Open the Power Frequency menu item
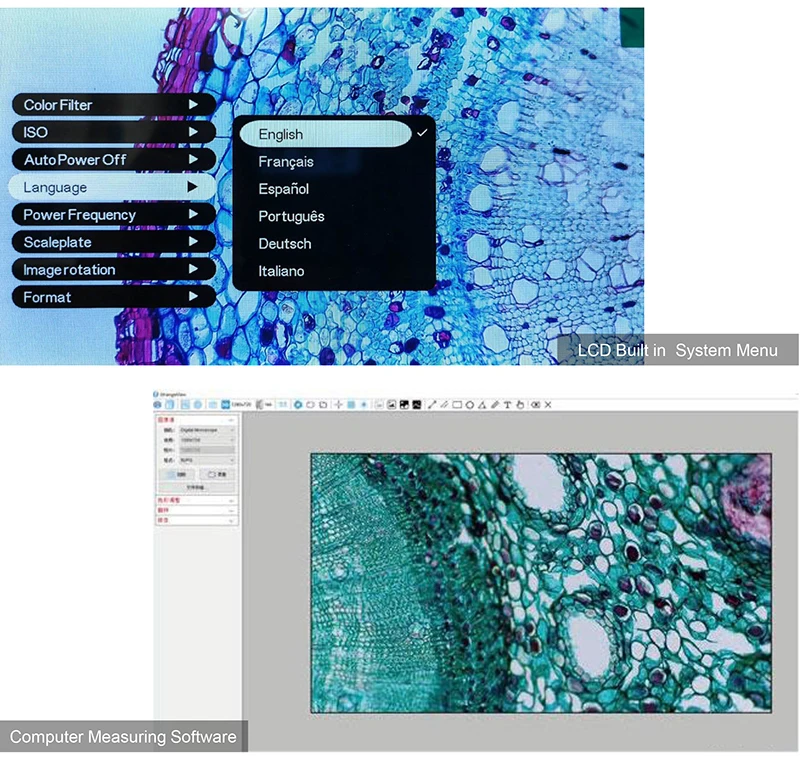Screen dimensions: 800x761 [x=112, y=215]
